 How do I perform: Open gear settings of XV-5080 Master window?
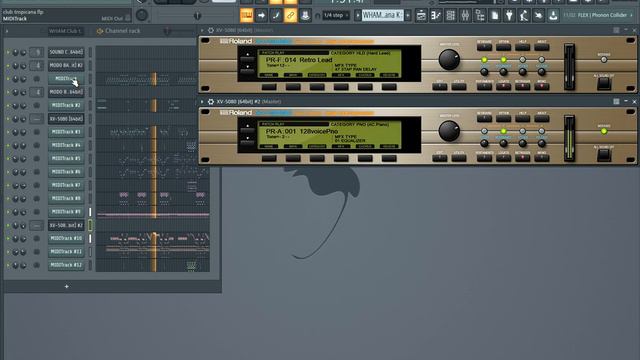(211, 30)
